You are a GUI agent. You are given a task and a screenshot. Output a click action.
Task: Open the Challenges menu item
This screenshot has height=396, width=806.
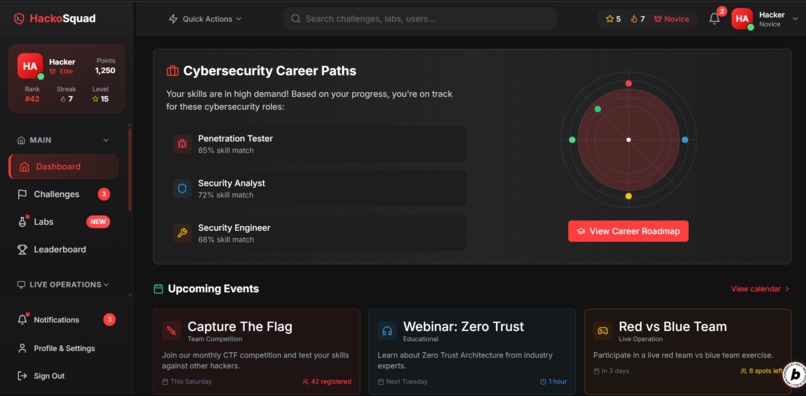coord(64,194)
